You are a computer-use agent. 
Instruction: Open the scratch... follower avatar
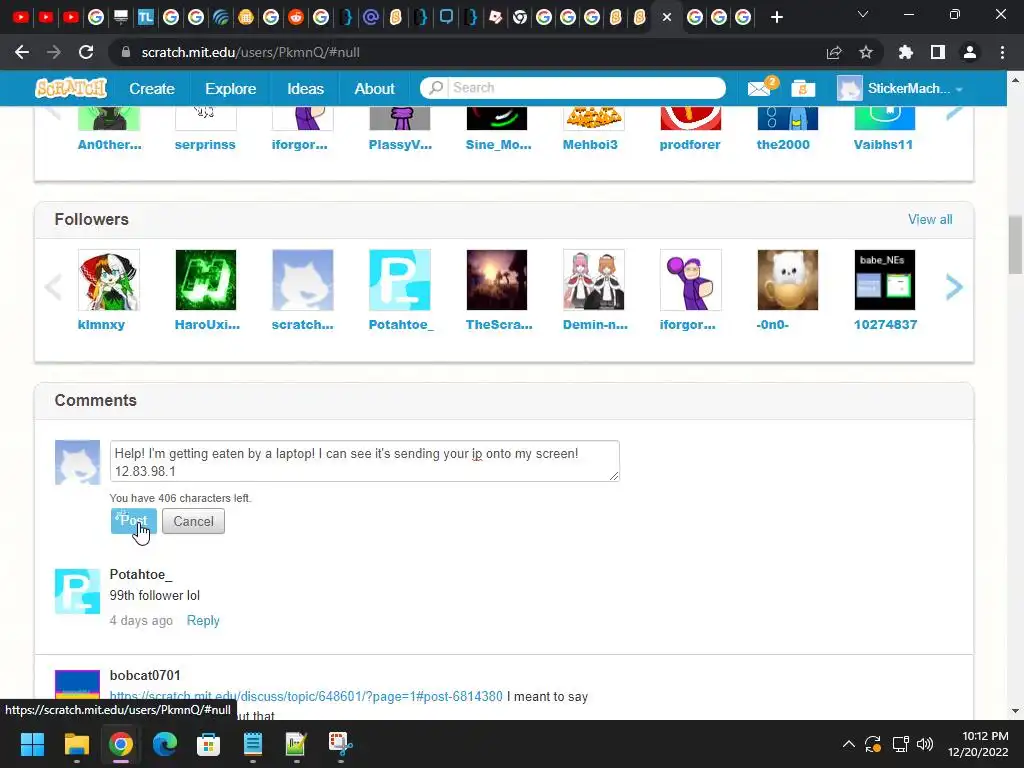coord(302,280)
